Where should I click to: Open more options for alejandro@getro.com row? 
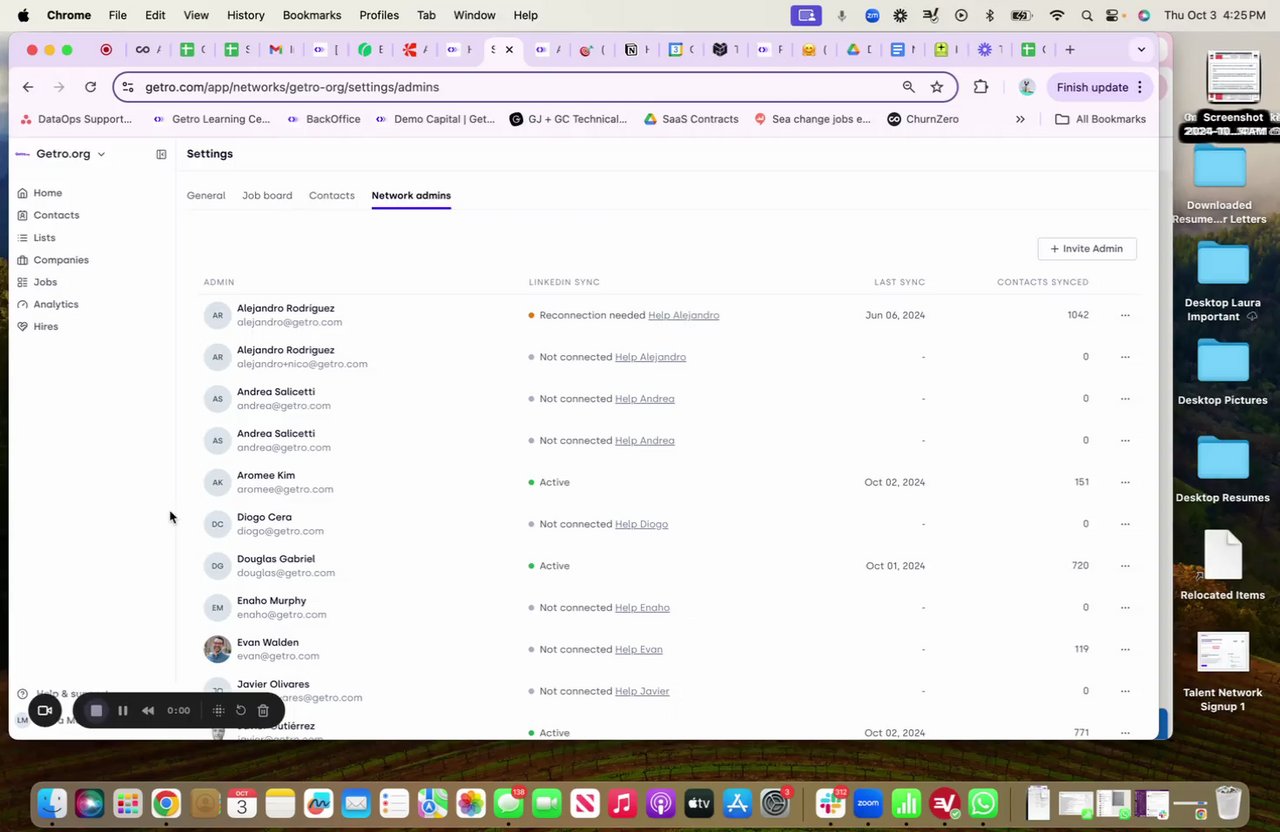[x=1125, y=315]
